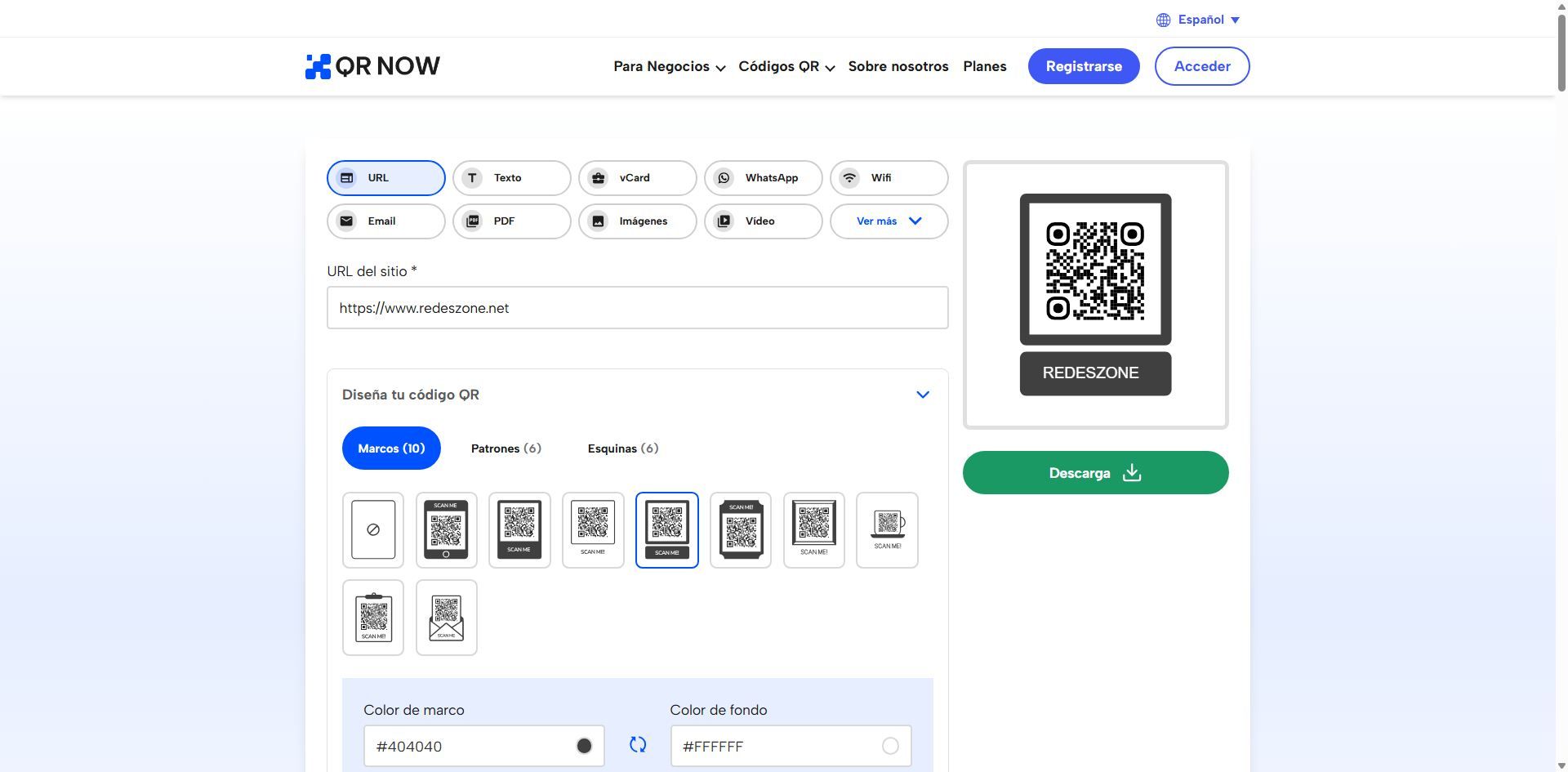
Task: Open the background color swatch
Action: (x=890, y=746)
